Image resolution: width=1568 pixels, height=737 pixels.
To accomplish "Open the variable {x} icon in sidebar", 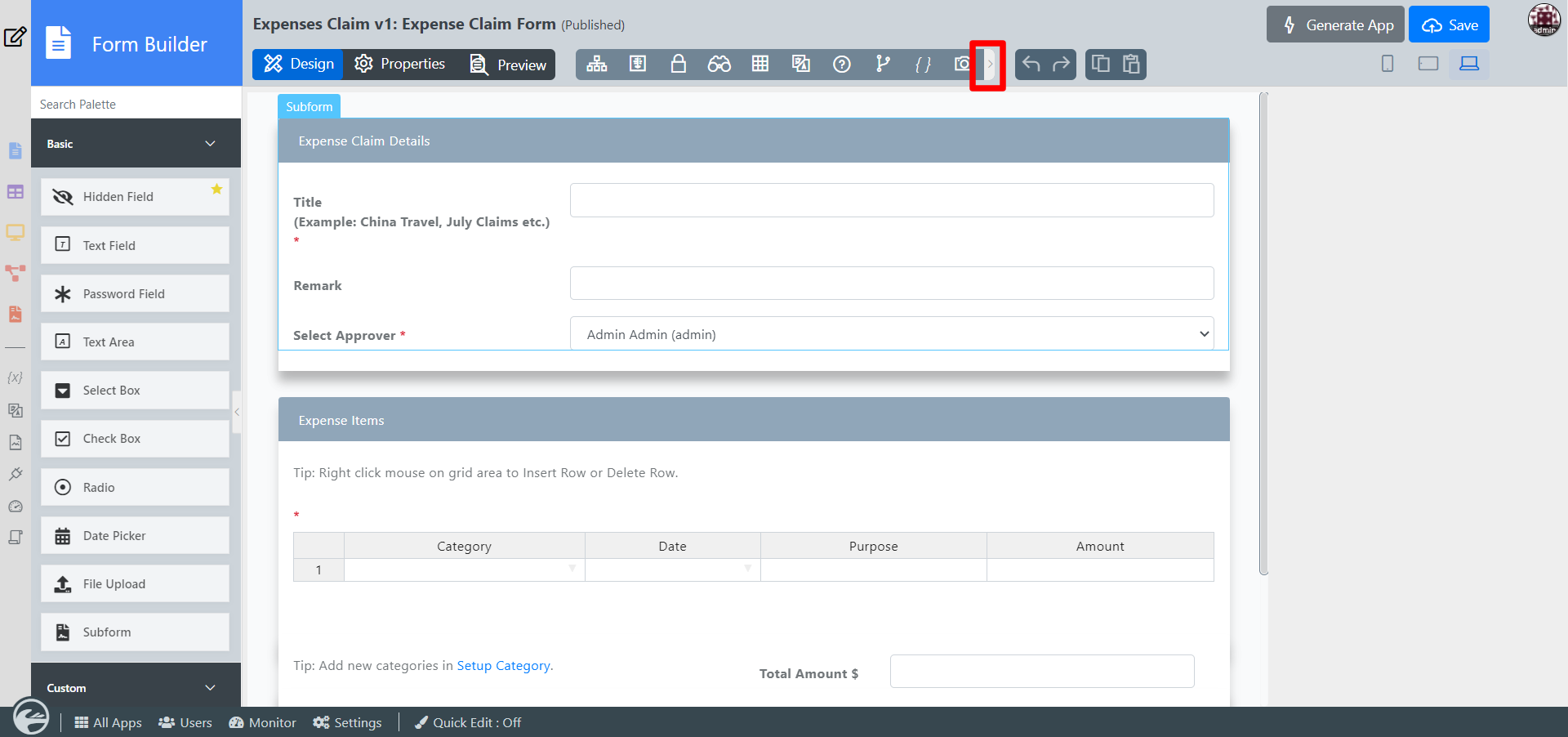I will pyautogui.click(x=15, y=377).
